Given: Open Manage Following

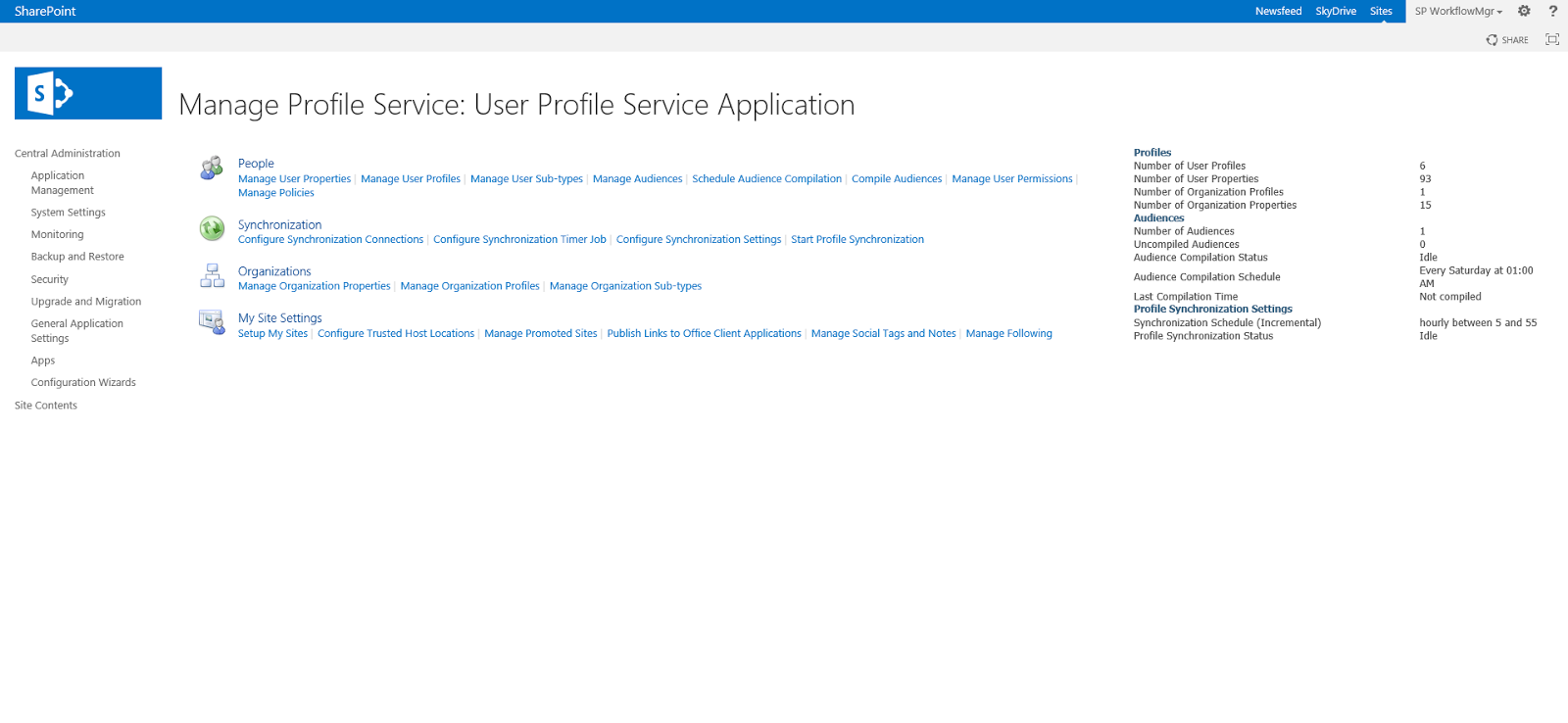Looking at the screenshot, I should pos(1009,334).
